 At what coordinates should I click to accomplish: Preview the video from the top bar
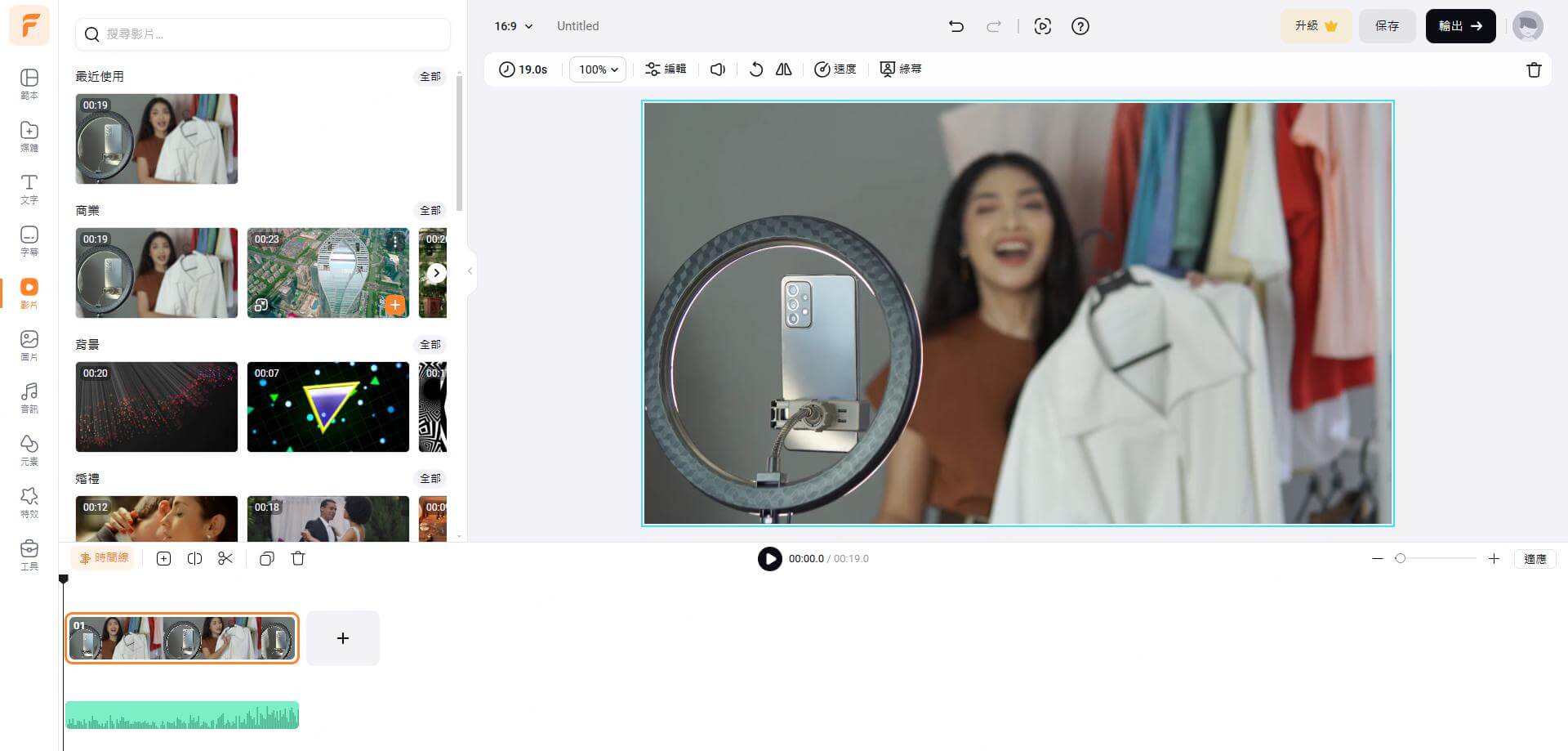[x=1042, y=26]
